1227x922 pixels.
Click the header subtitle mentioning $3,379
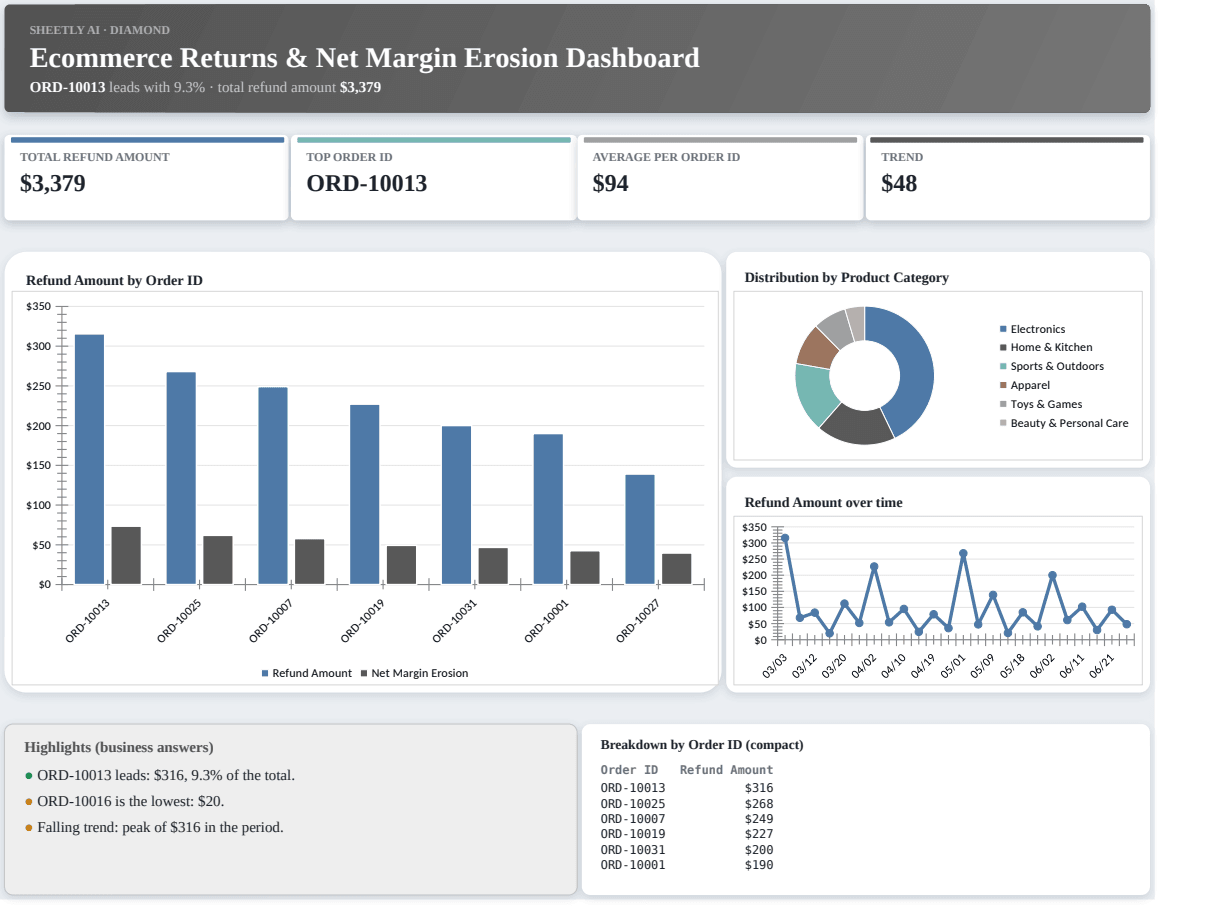[205, 87]
